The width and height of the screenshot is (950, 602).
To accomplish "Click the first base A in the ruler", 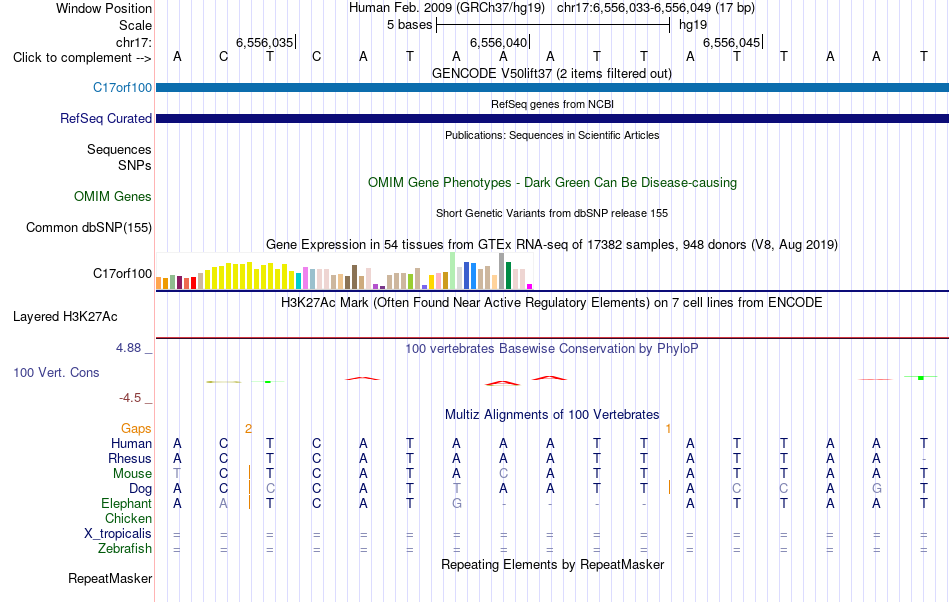I will (x=177, y=56).
